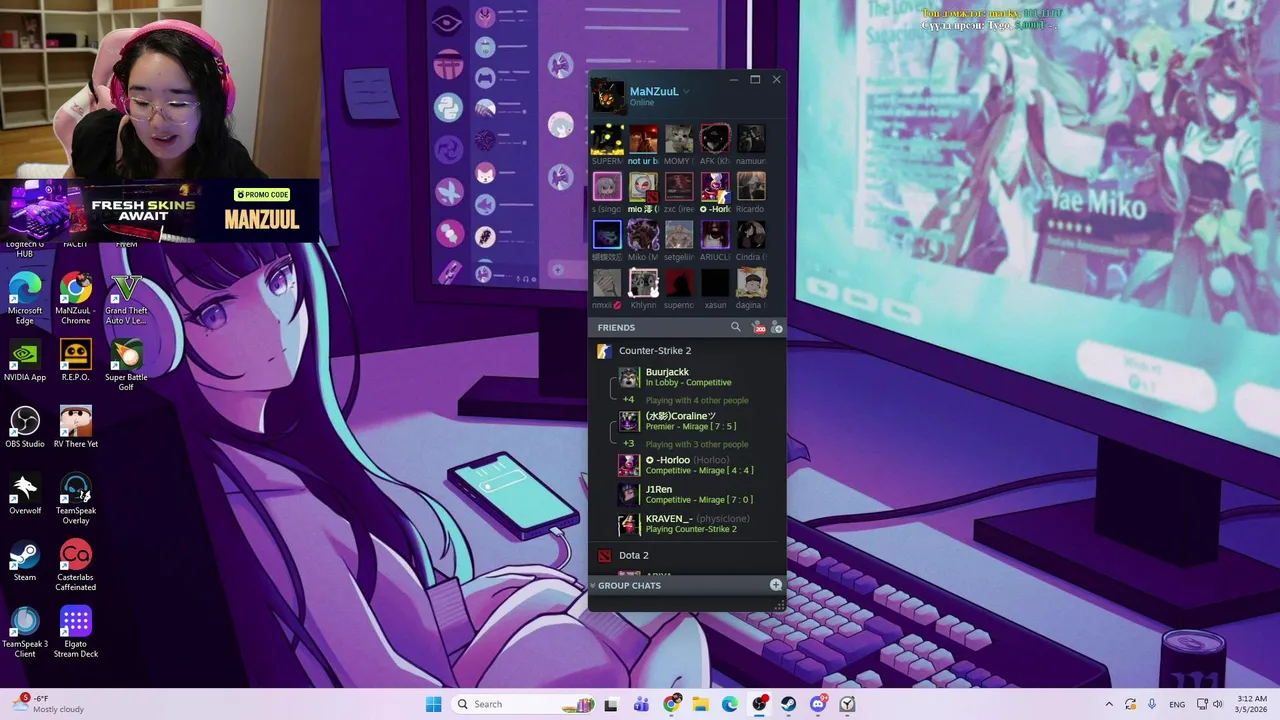1280x720 pixels.
Task: Open Steam desktop shortcut
Action: click(25, 561)
